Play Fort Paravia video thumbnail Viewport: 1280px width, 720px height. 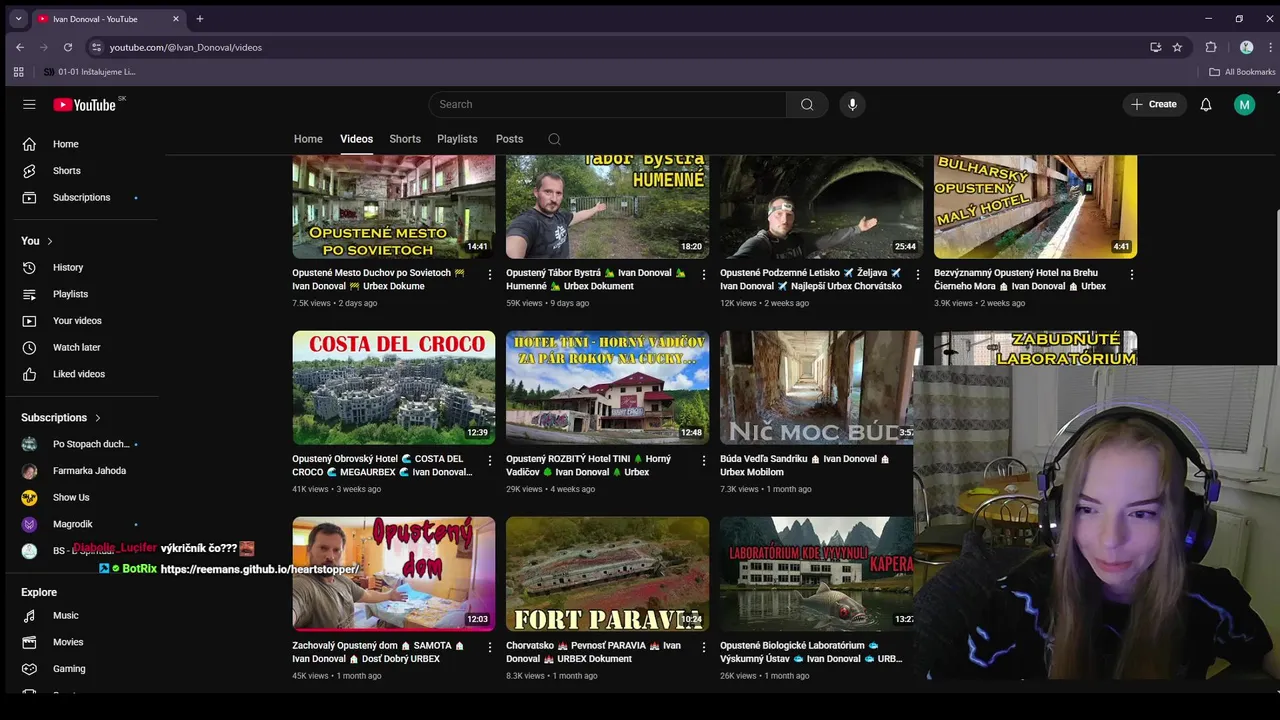[x=608, y=574]
